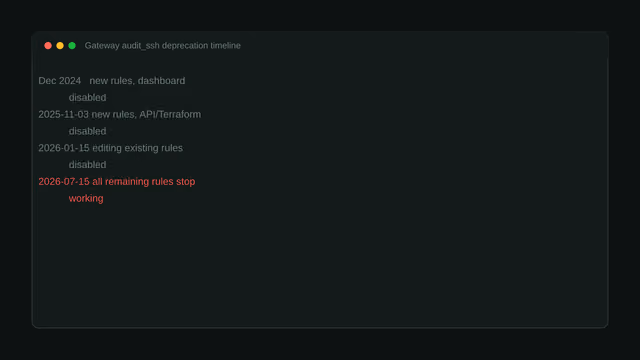
Task: Click disabled under the 2026-01-15 entry
Action: click(87, 164)
